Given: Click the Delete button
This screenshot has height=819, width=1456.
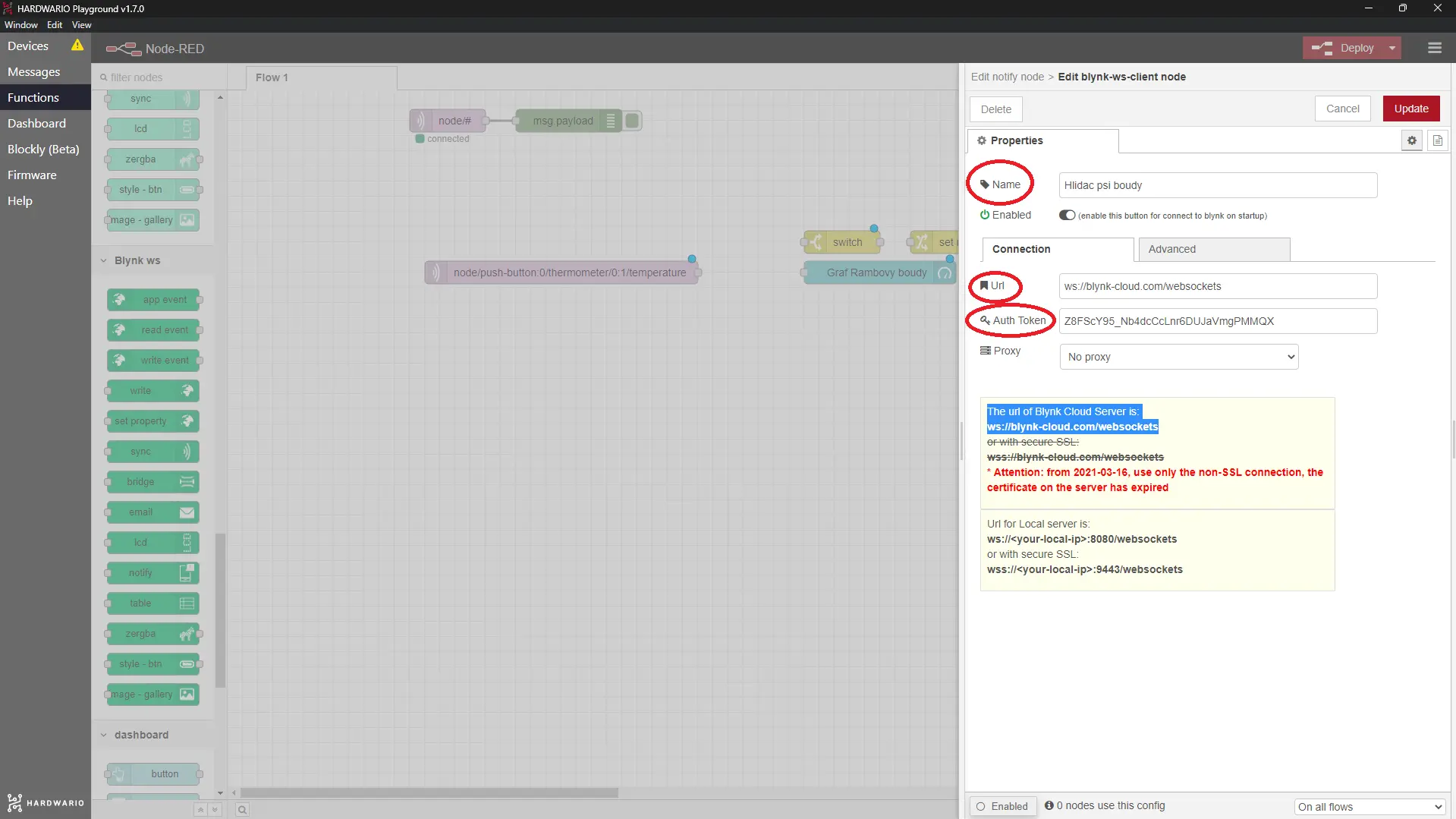Looking at the screenshot, I should pyautogui.click(x=995, y=109).
